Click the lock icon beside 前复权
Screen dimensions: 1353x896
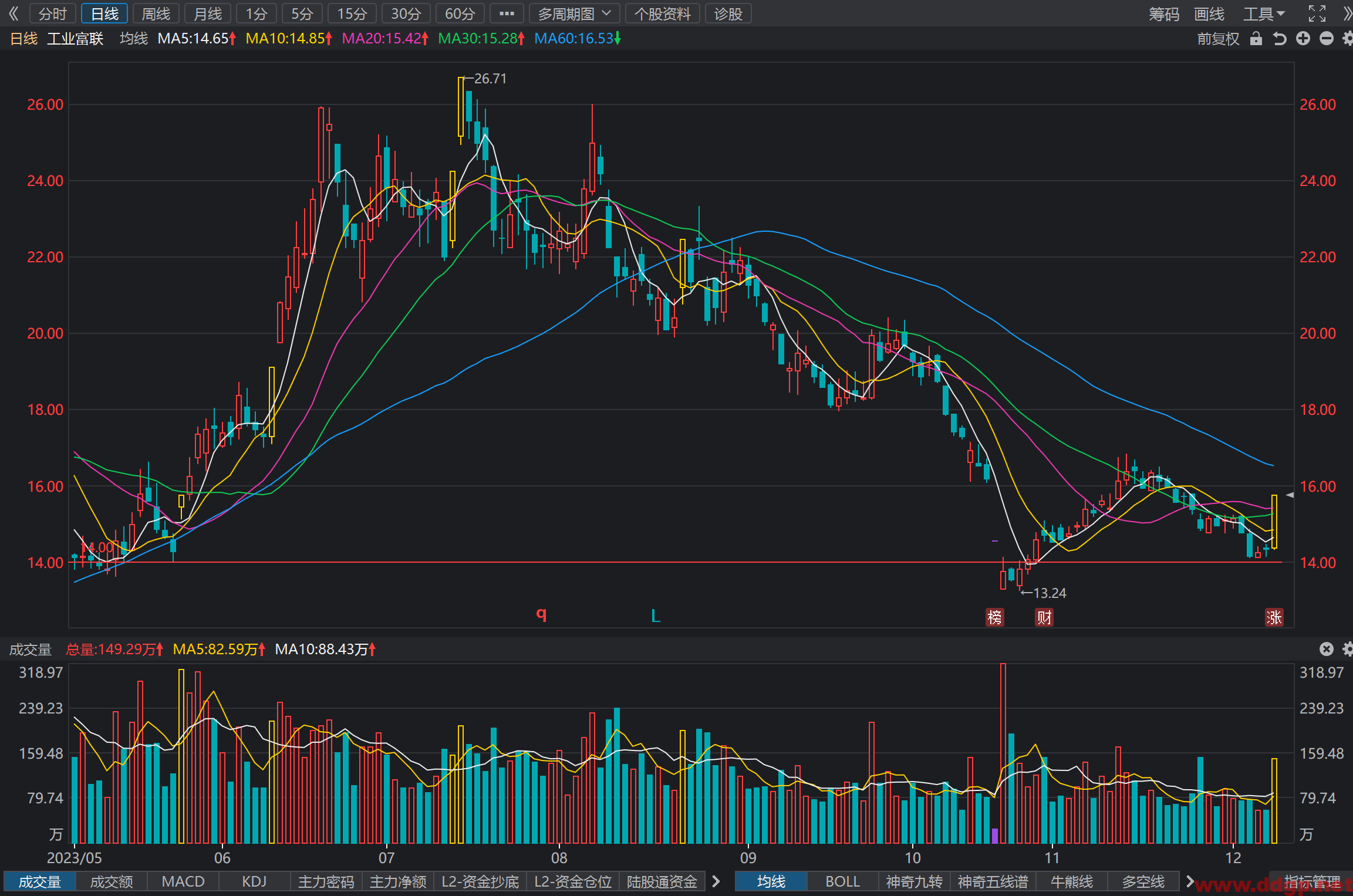[1256, 39]
